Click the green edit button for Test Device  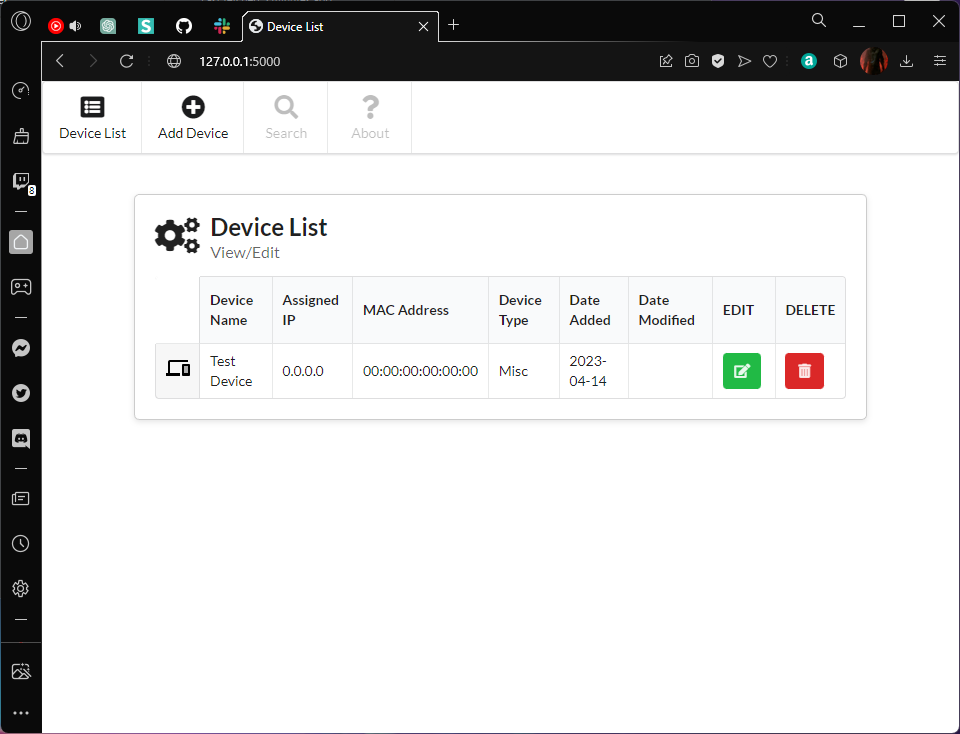(742, 370)
